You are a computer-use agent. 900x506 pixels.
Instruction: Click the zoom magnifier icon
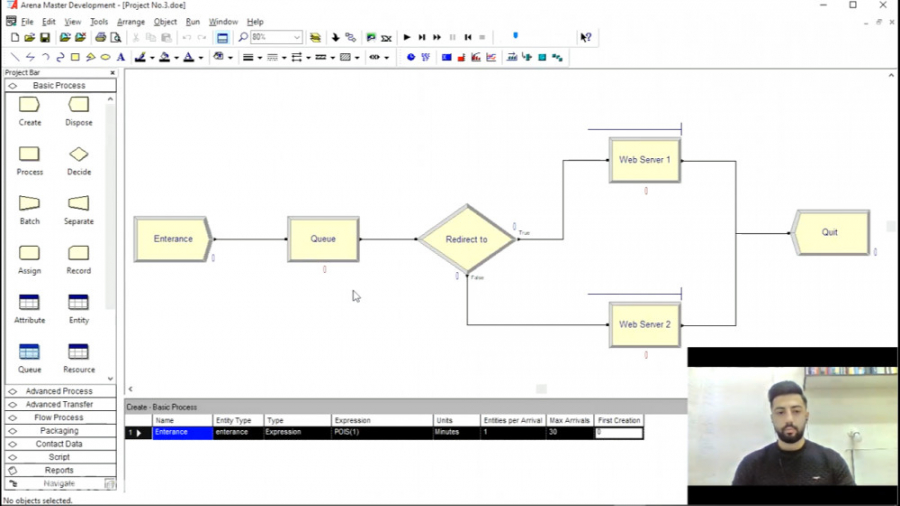tap(243, 37)
